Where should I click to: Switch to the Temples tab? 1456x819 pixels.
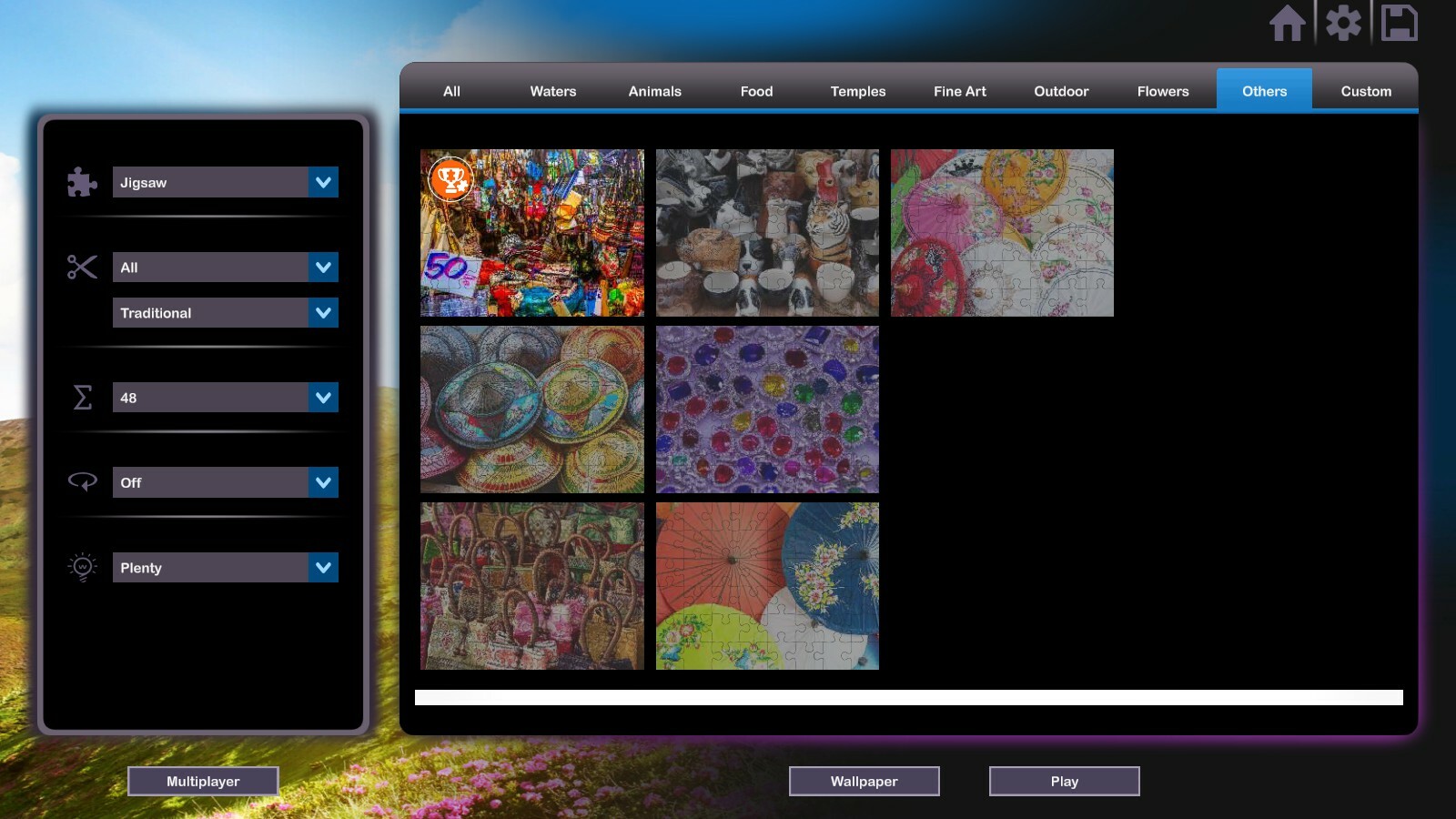pos(857,91)
